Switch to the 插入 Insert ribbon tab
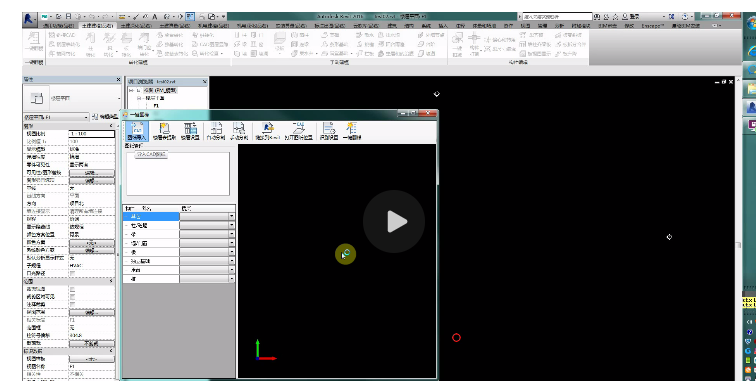 click(443, 26)
